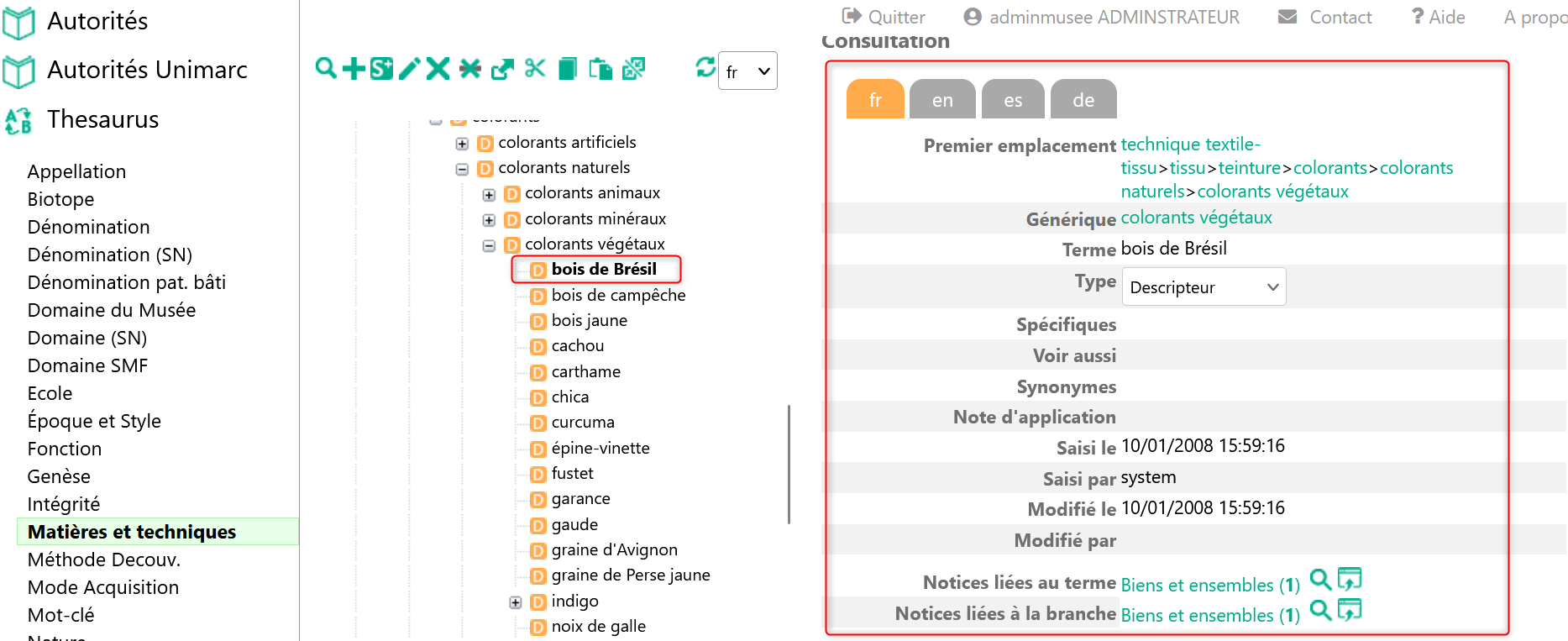Click the search magnifier in thesaurus toolbar

pyautogui.click(x=326, y=68)
